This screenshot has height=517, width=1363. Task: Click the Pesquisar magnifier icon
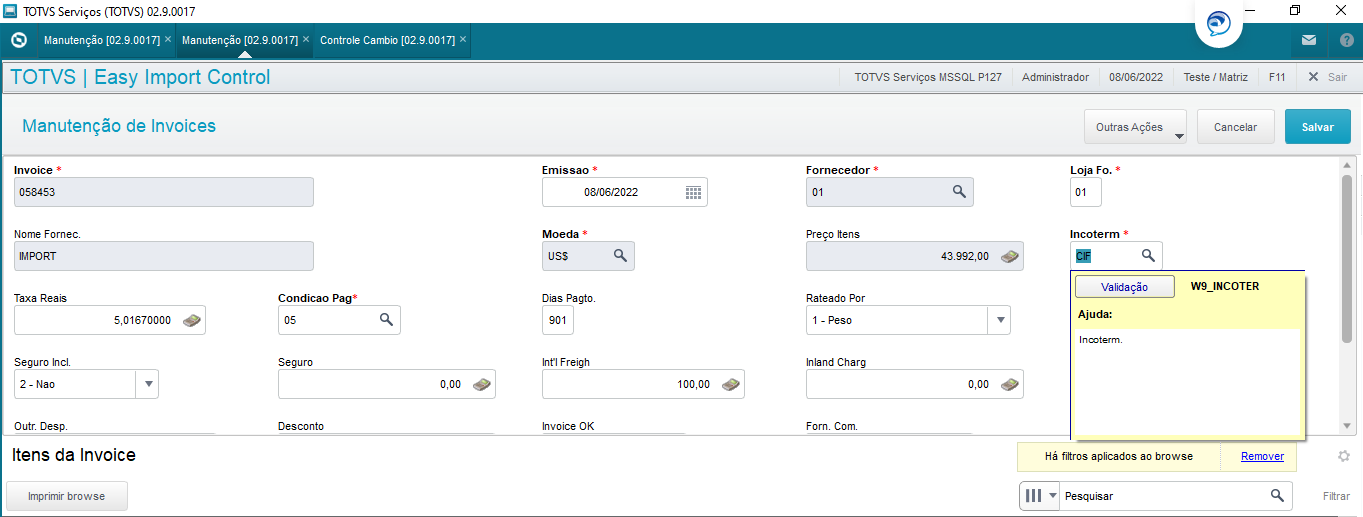1277,496
